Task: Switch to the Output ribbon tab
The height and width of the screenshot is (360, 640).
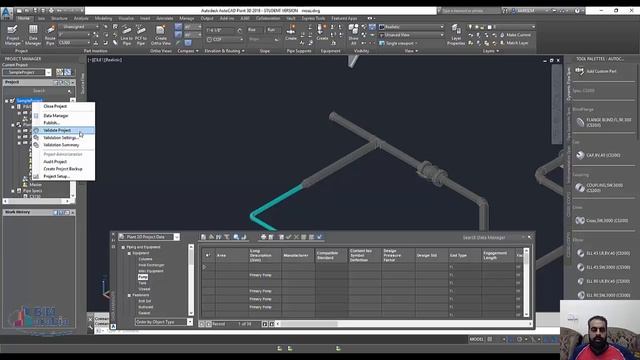Action: [207, 18]
